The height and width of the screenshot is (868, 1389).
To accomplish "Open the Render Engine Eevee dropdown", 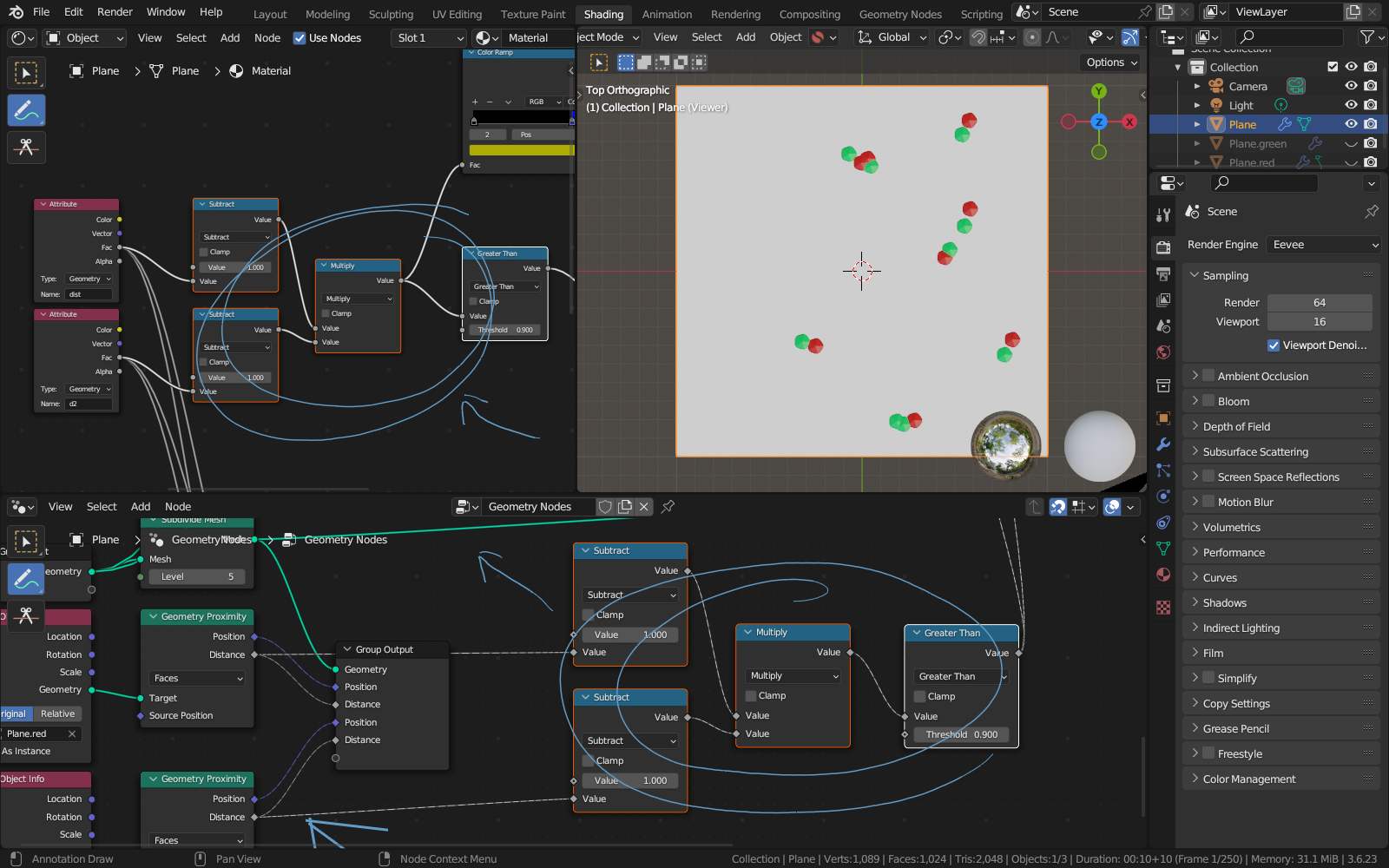I will pos(1324,245).
